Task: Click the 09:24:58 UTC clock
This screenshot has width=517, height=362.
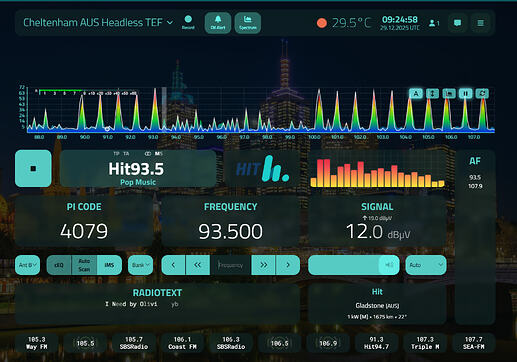Action: click(x=400, y=19)
